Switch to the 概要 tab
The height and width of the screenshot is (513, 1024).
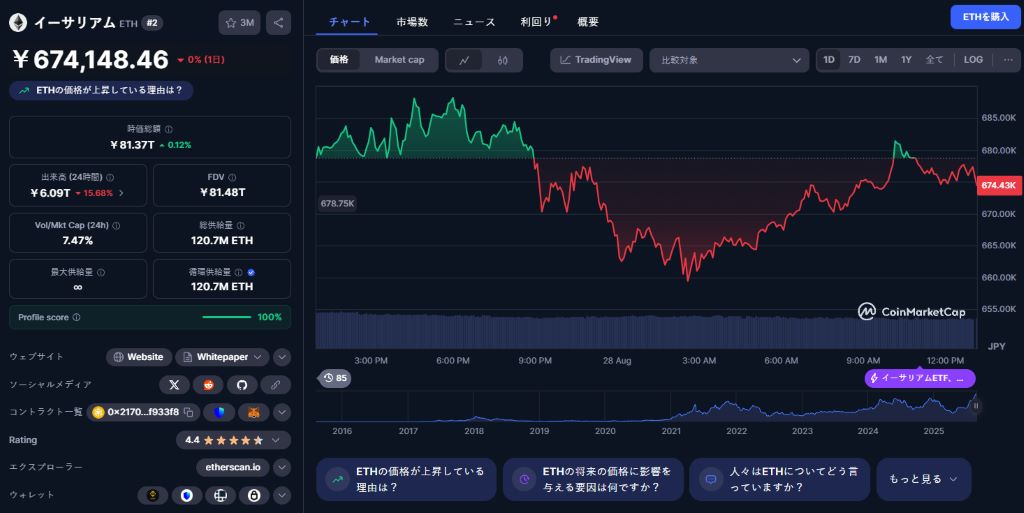(x=588, y=22)
